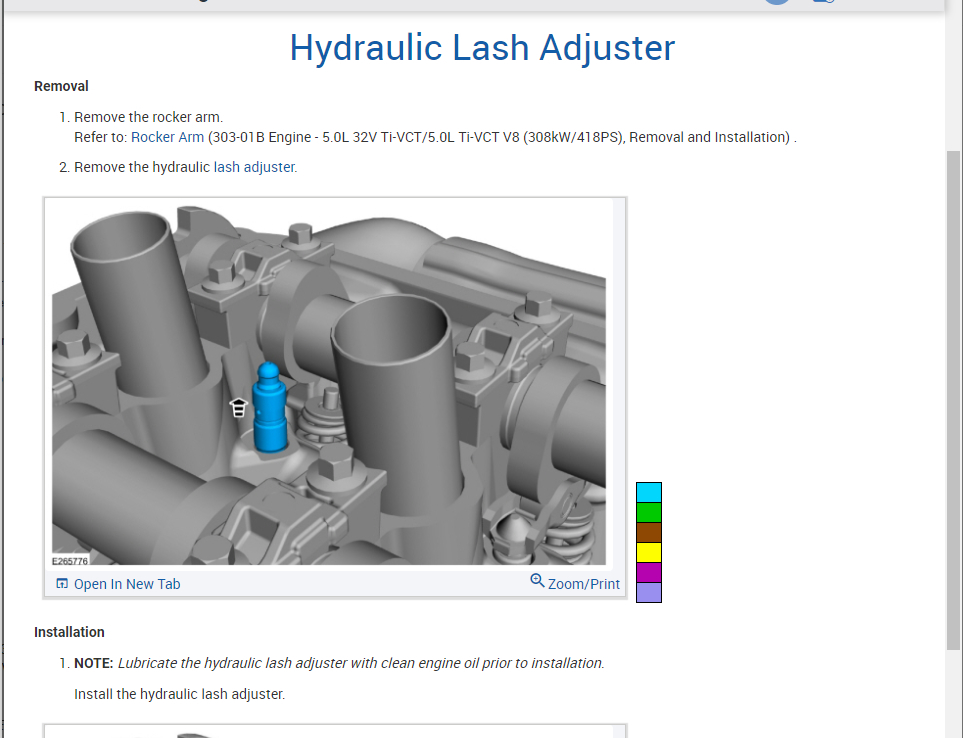Select the yellow color swatch

click(649, 553)
